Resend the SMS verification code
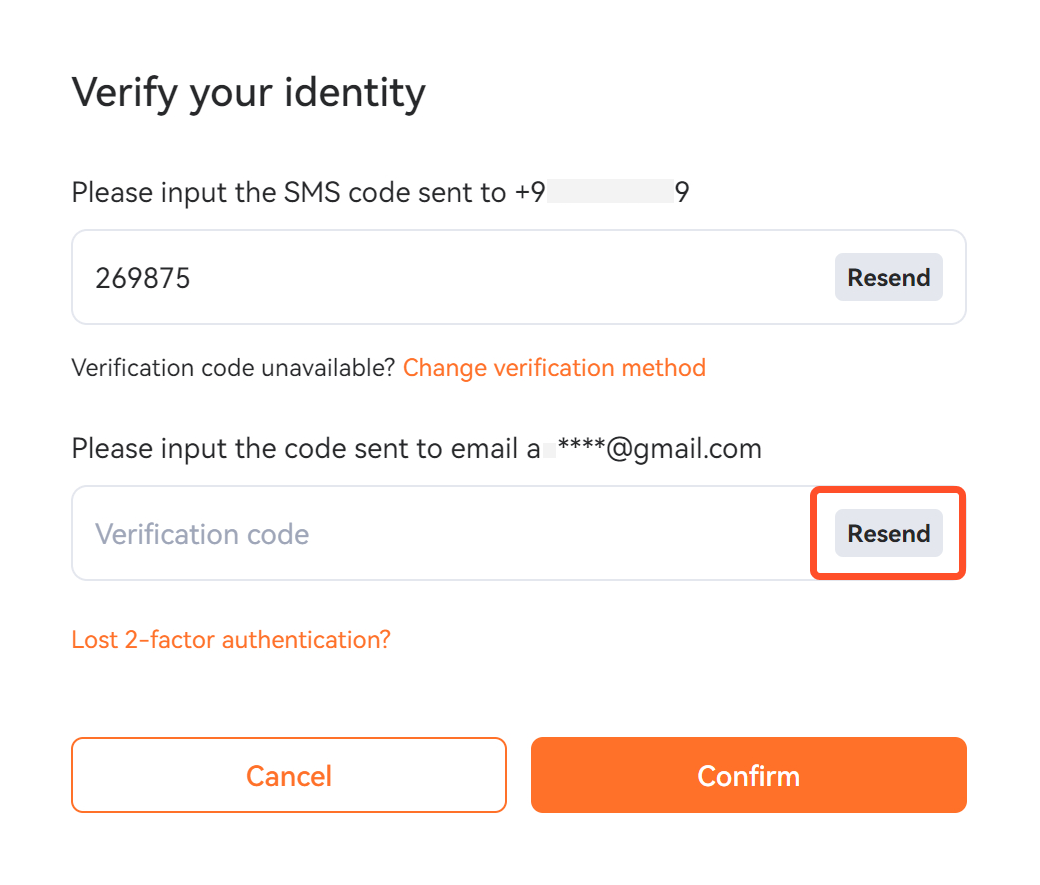Viewport: 1040px width, 885px height. pos(888,278)
